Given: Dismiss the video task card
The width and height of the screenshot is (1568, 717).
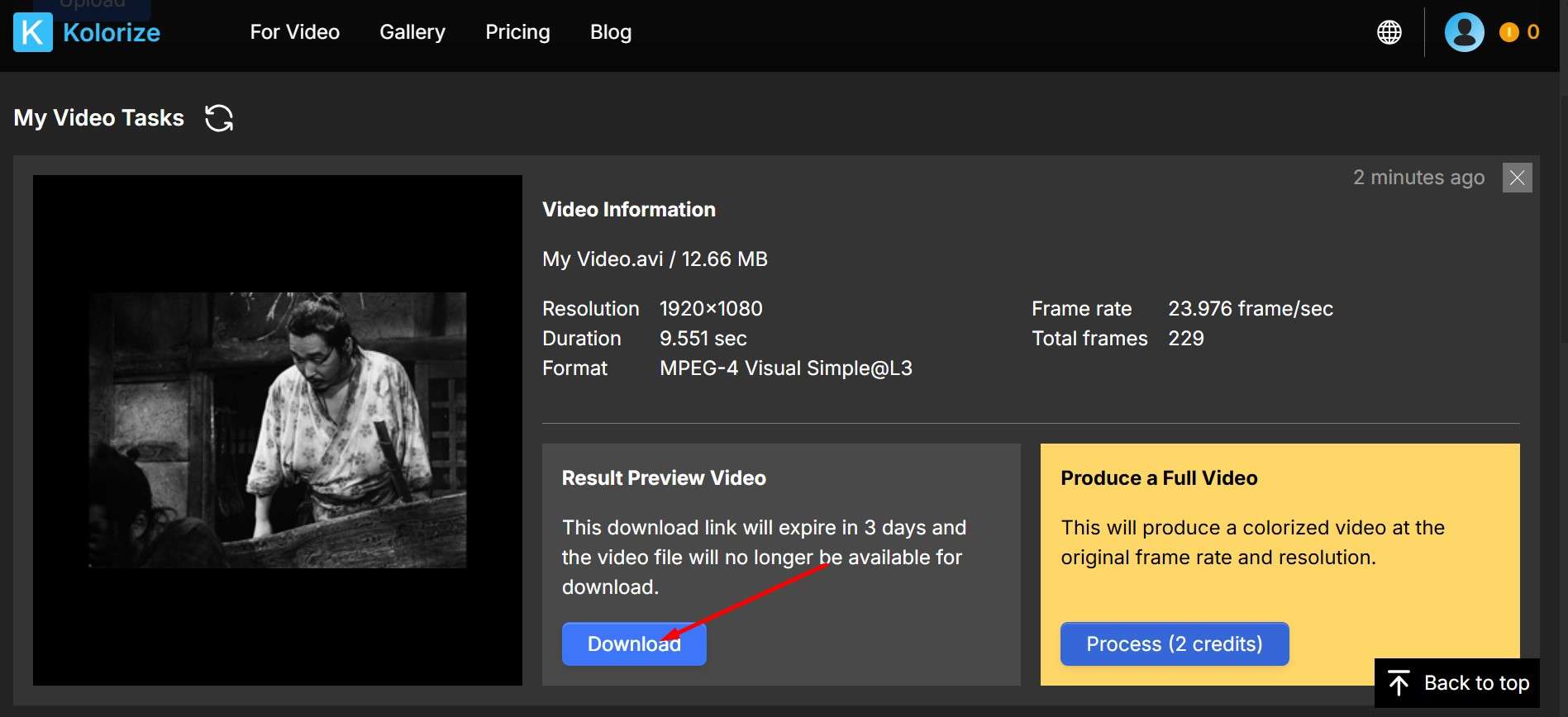Looking at the screenshot, I should click(1517, 178).
